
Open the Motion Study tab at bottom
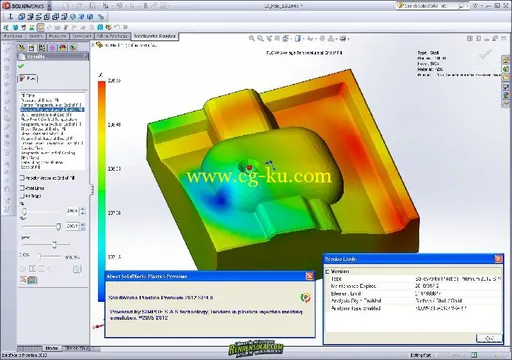[79, 348]
